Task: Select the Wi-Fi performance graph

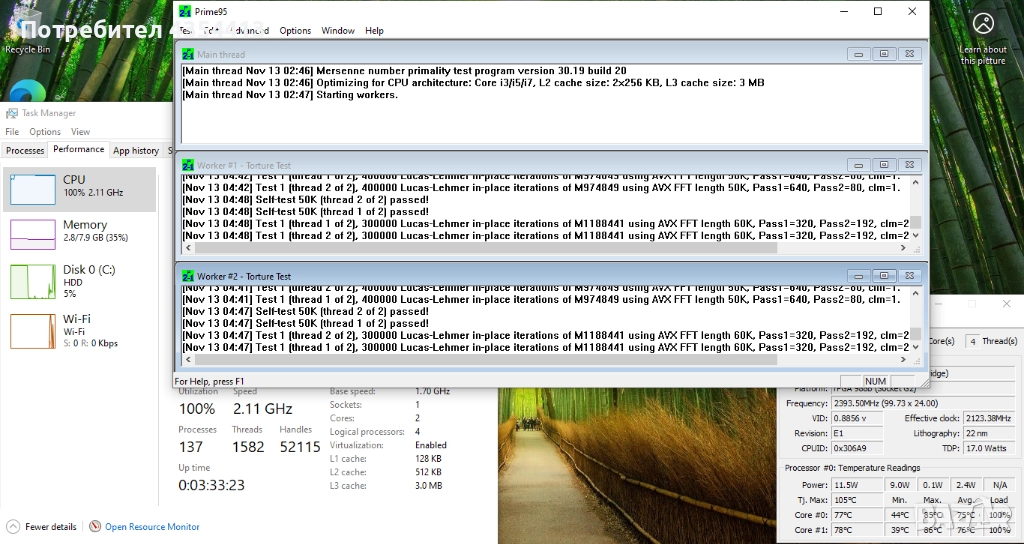Action: point(33,331)
